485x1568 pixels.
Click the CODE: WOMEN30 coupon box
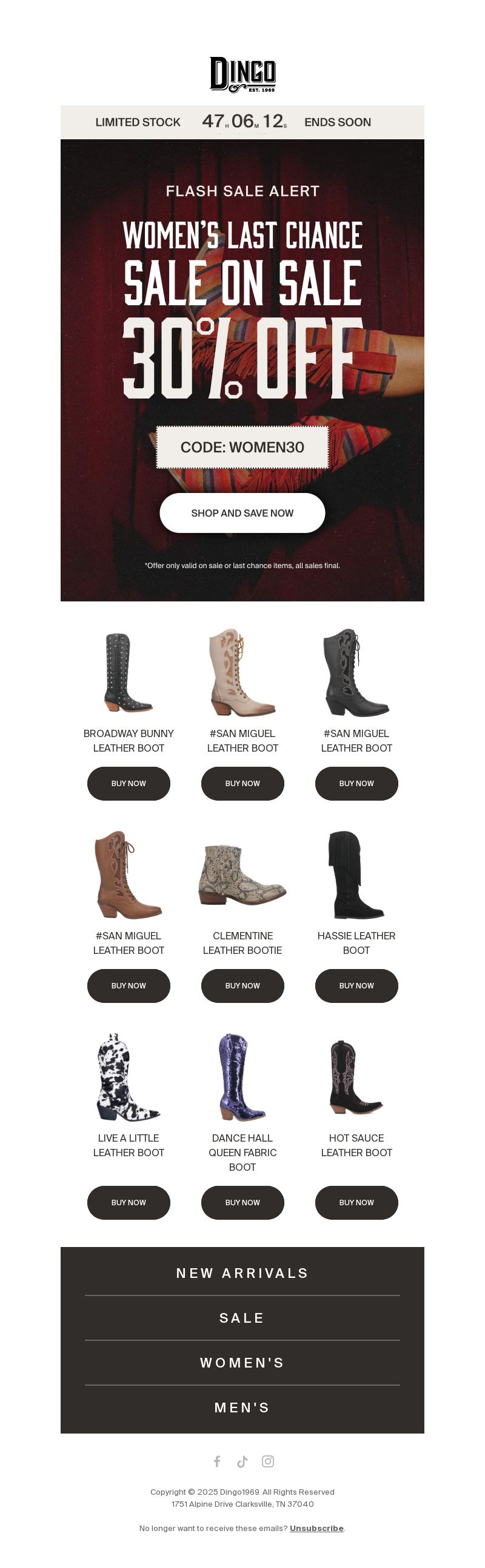click(242, 448)
